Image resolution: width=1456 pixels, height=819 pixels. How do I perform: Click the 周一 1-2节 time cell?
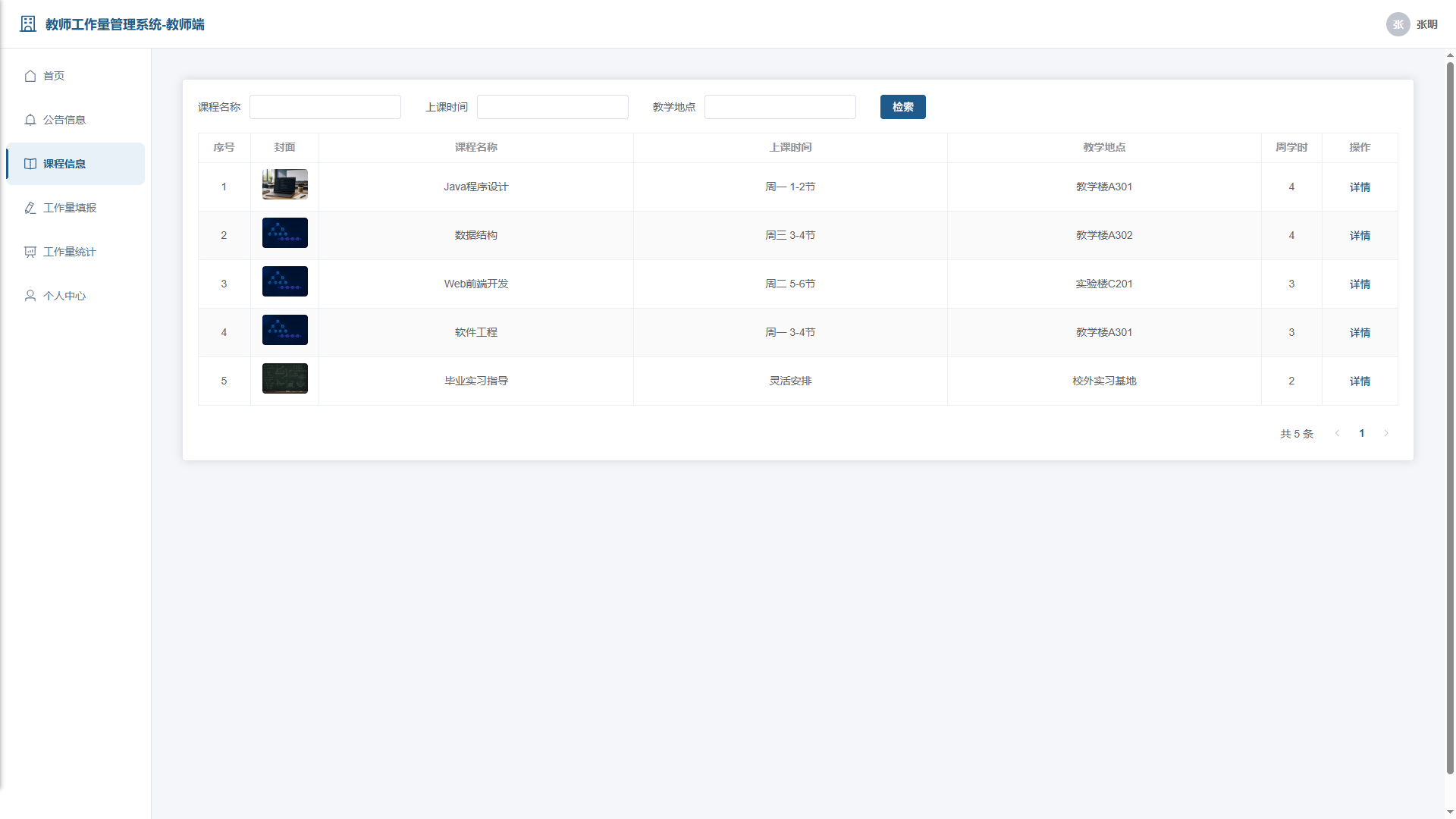790,187
